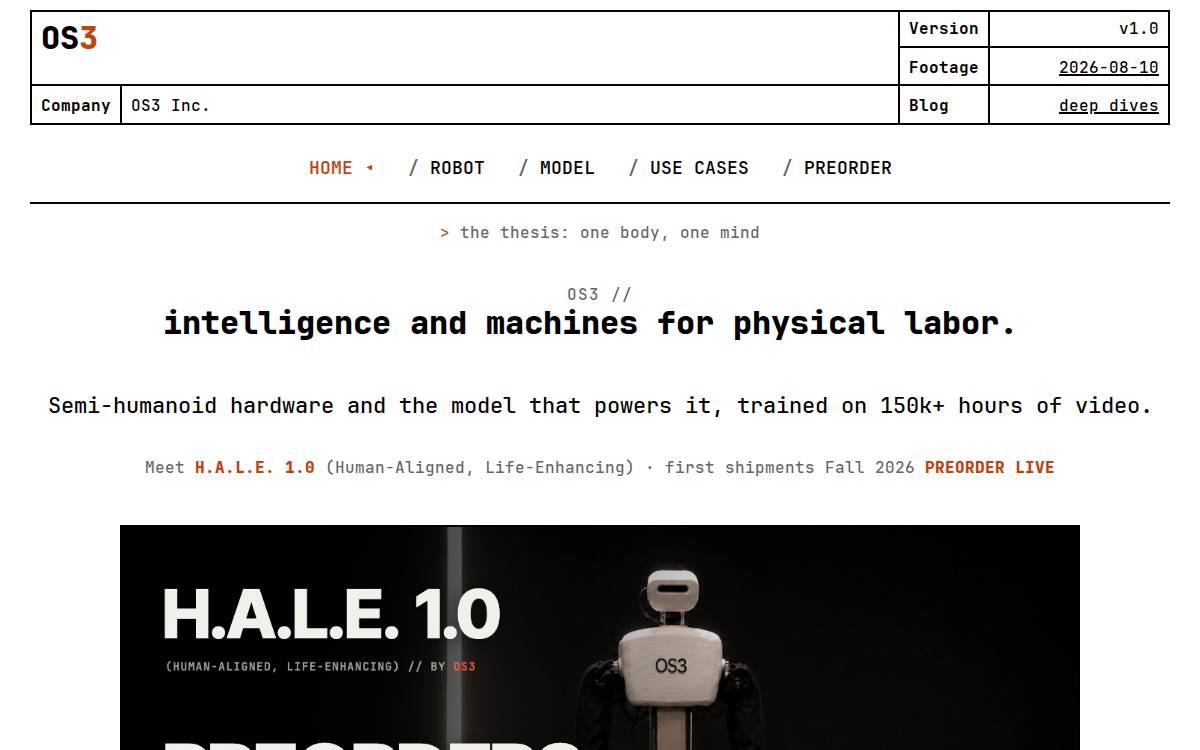Navigate to USE CASES
The image size is (1200, 750).
pos(699,168)
